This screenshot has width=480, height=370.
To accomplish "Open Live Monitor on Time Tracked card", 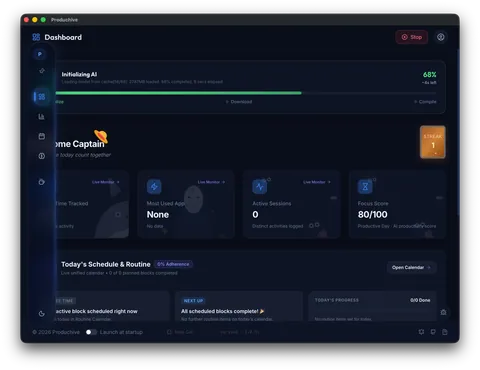I will point(106,182).
